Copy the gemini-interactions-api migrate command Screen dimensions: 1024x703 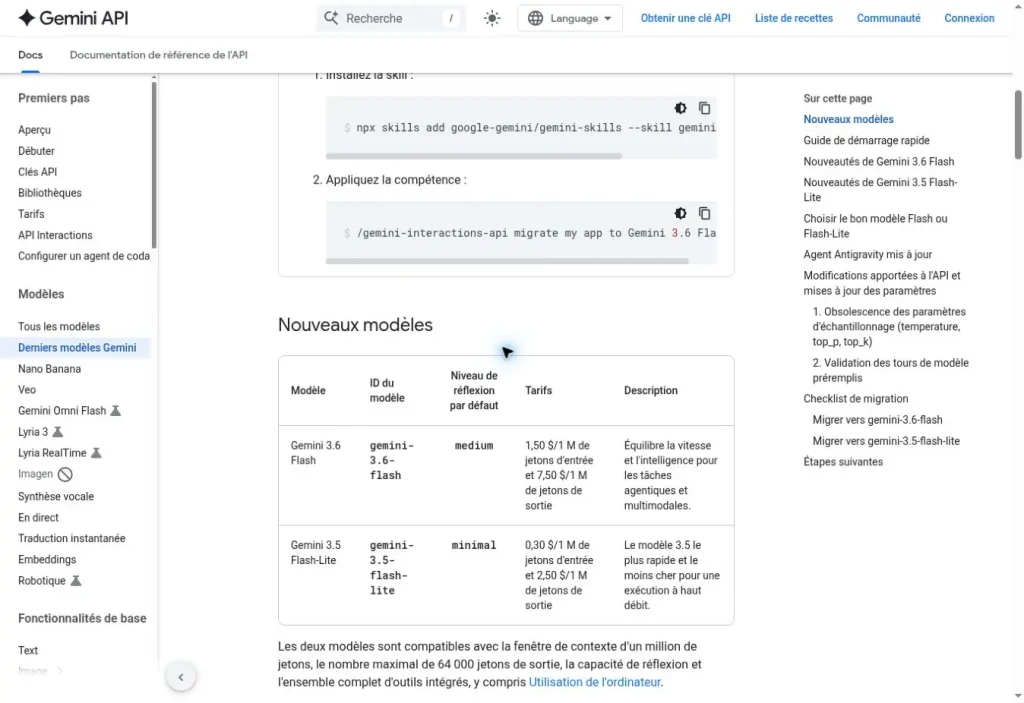pyautogui.click(x=704, y=213)
